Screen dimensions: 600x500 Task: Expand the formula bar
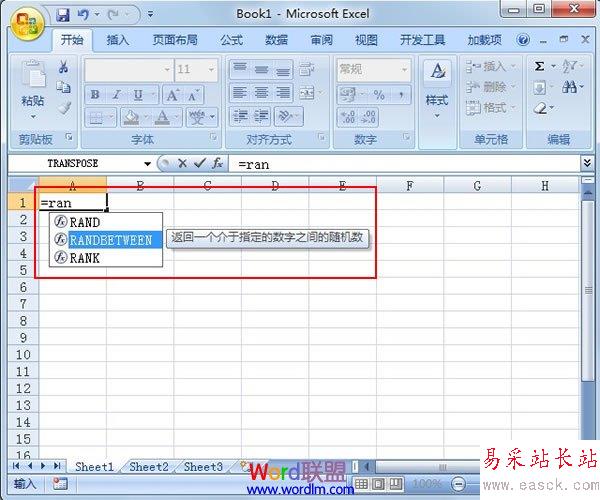(x=587, y=163)
